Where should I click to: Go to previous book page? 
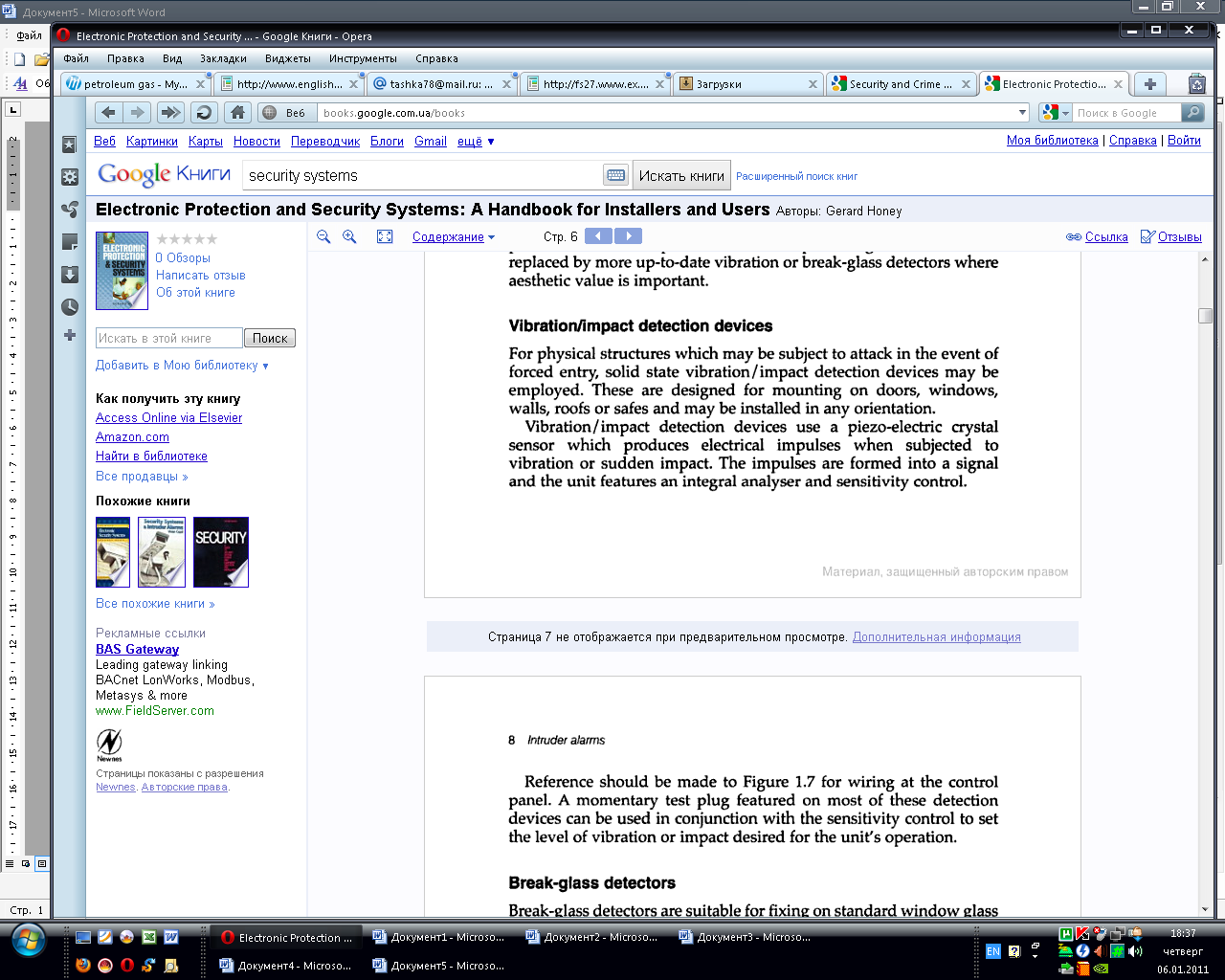[598, 236]
